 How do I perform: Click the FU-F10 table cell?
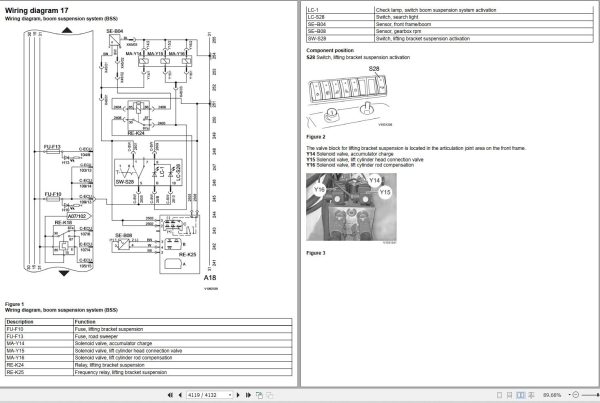click(39, 329)
